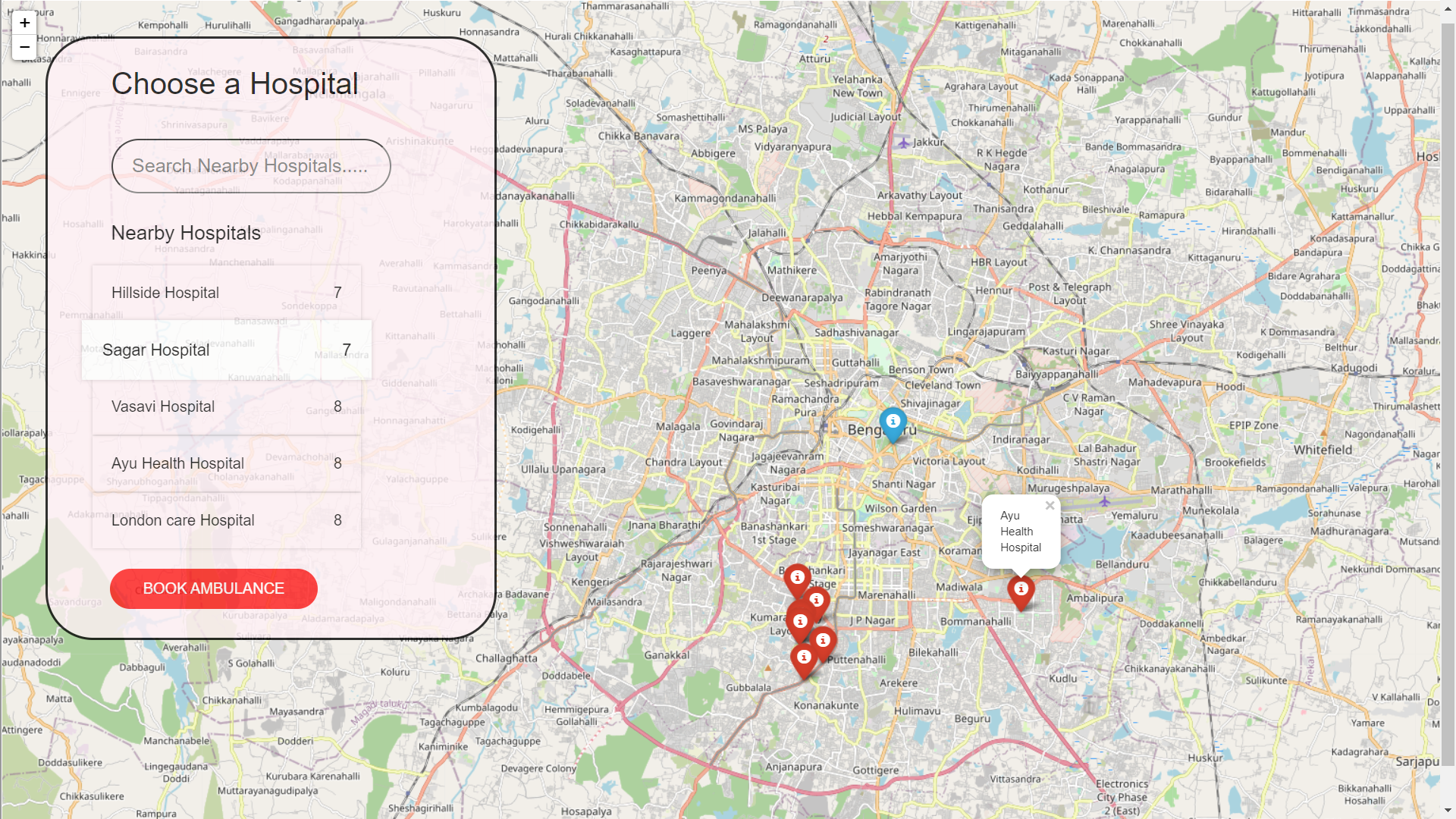This screenshot has width=1456, height=819.
Task: Click the Ayu Health Hospital popup text
Action: 1019,532
